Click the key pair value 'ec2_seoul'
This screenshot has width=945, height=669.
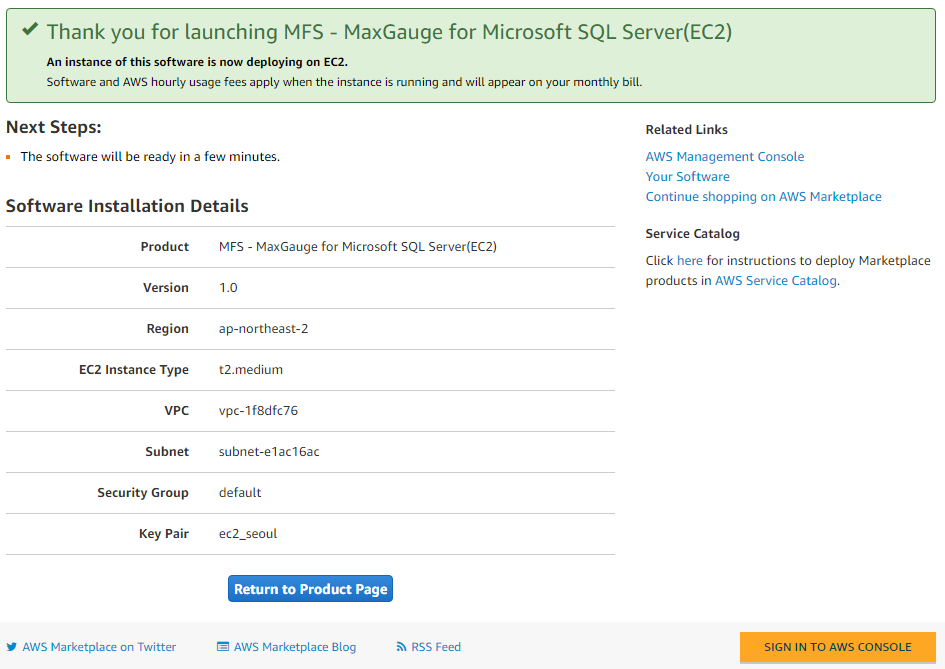click(x=248, y=533)
